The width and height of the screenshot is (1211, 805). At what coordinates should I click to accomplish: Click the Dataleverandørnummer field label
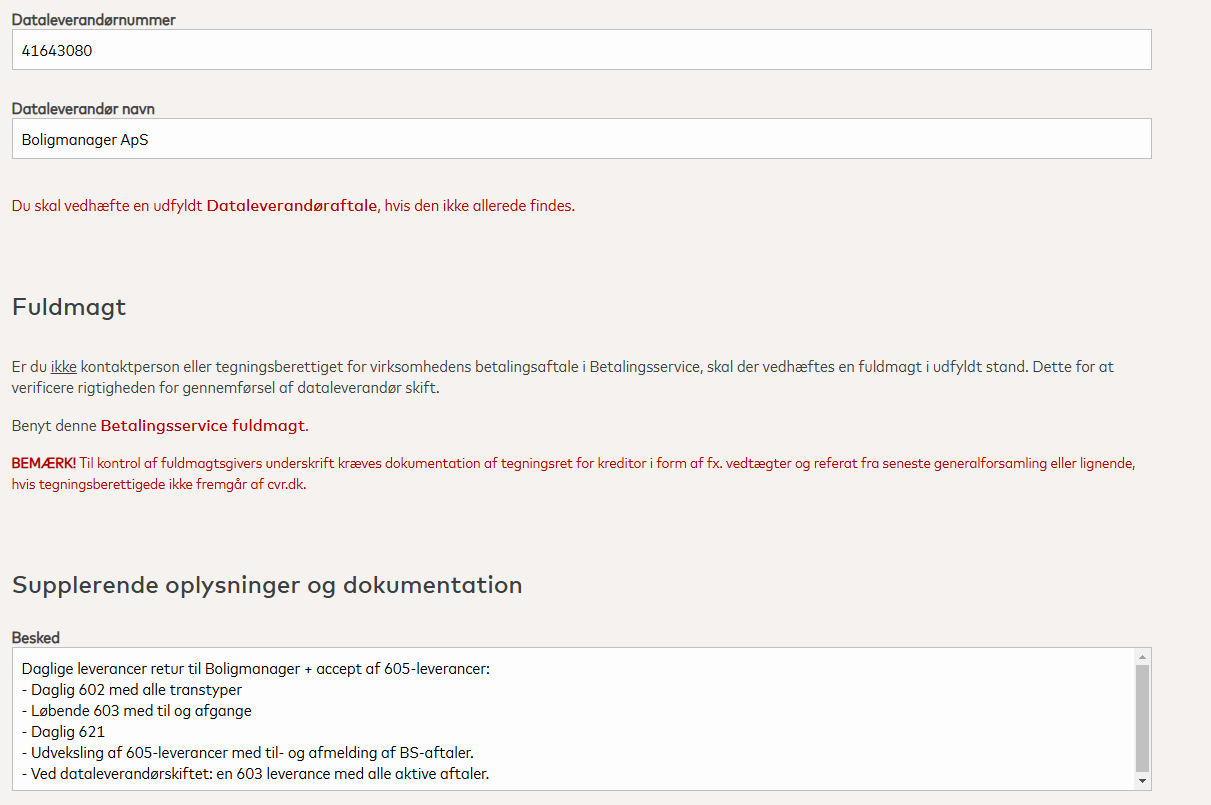[94, 20]
